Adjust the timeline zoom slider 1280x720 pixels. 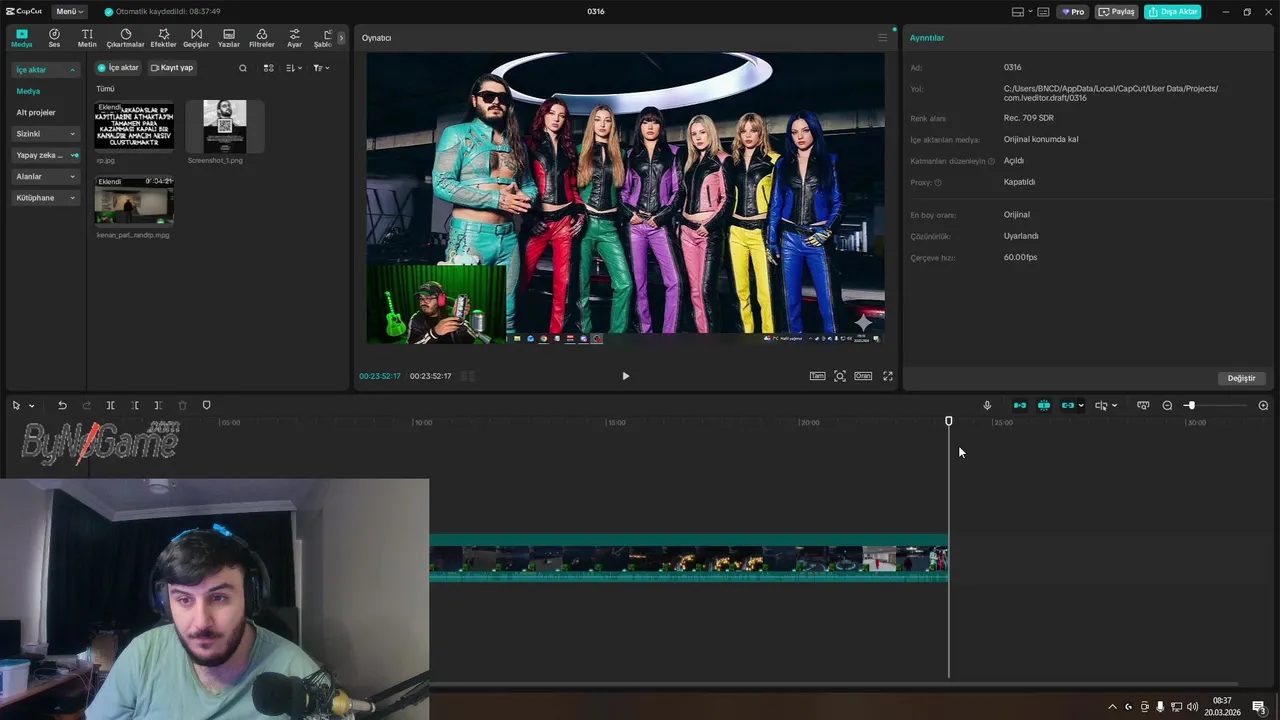(x=1190, y=405)
